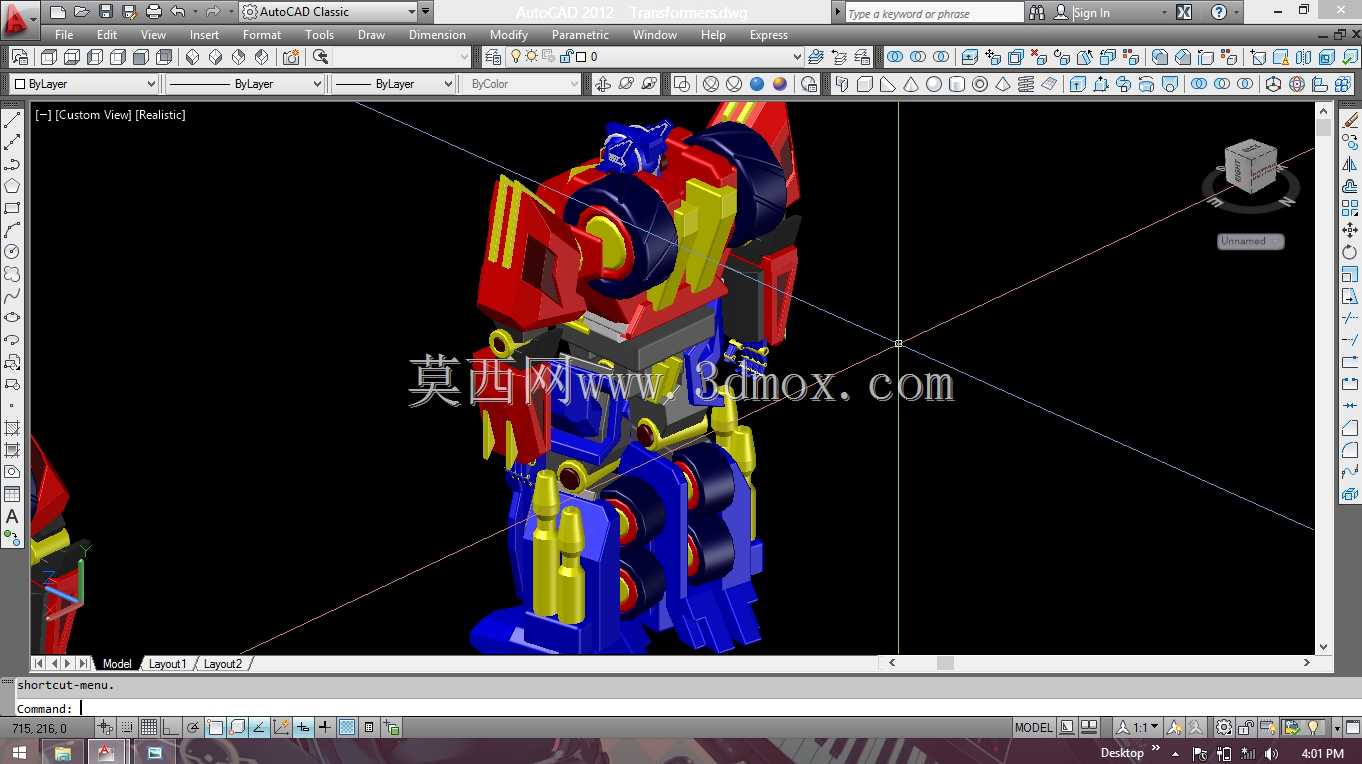Click the Autodesk Exchange X icon
This screenshot has height=764, width=1362.
pos(1184,12)
